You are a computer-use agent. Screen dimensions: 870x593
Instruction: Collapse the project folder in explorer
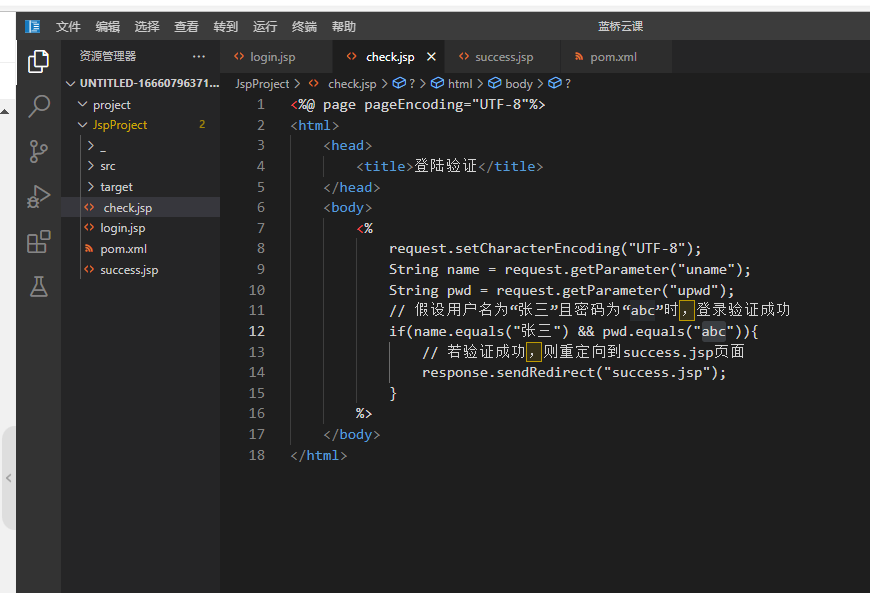coord(111,105)
